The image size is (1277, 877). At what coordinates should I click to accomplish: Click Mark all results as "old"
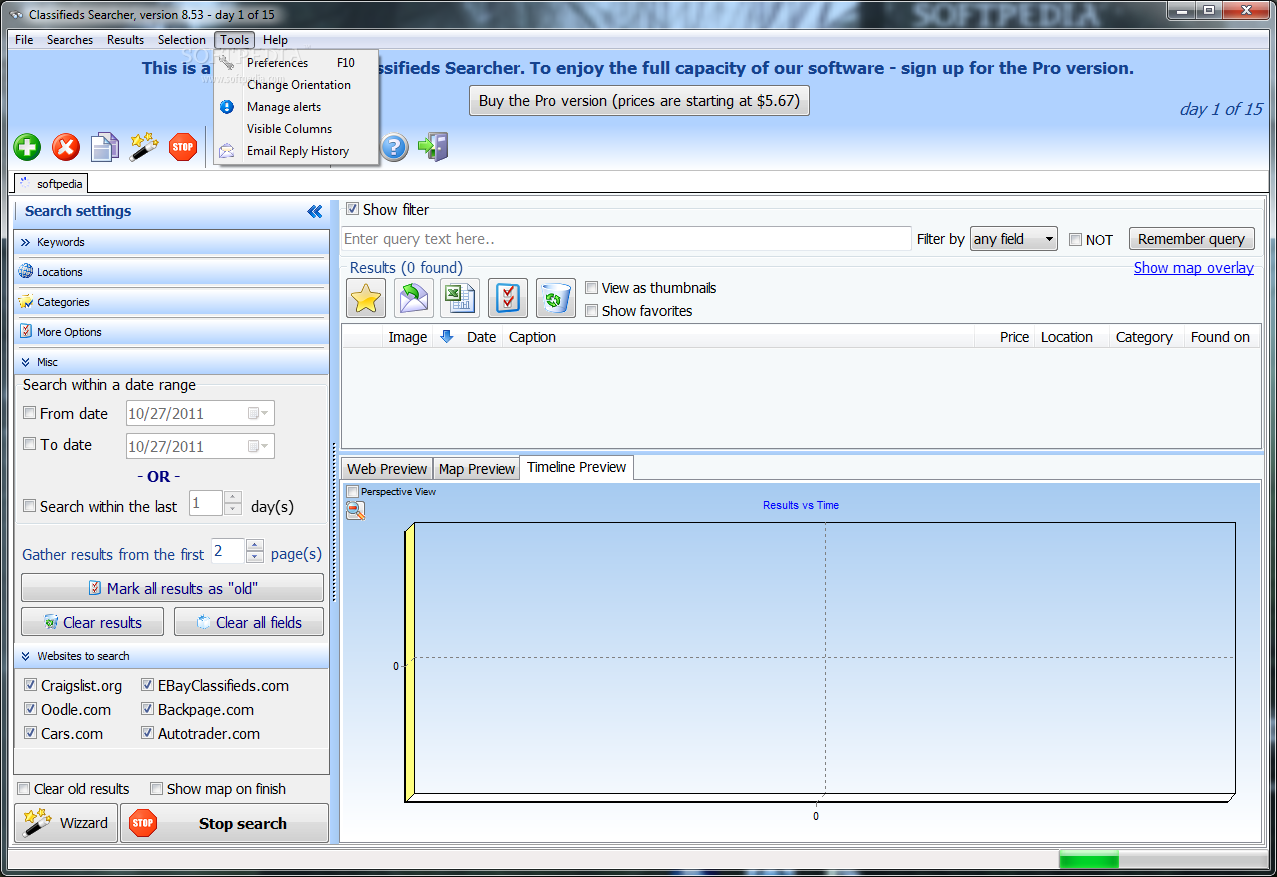point(172,588)
